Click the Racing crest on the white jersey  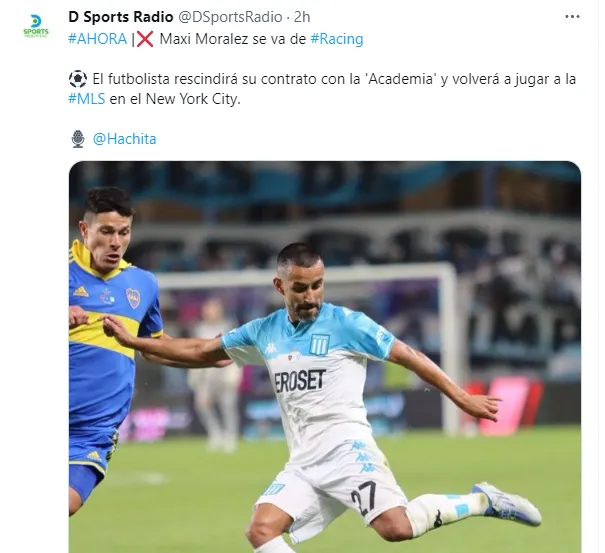click(x=320, y=344)
